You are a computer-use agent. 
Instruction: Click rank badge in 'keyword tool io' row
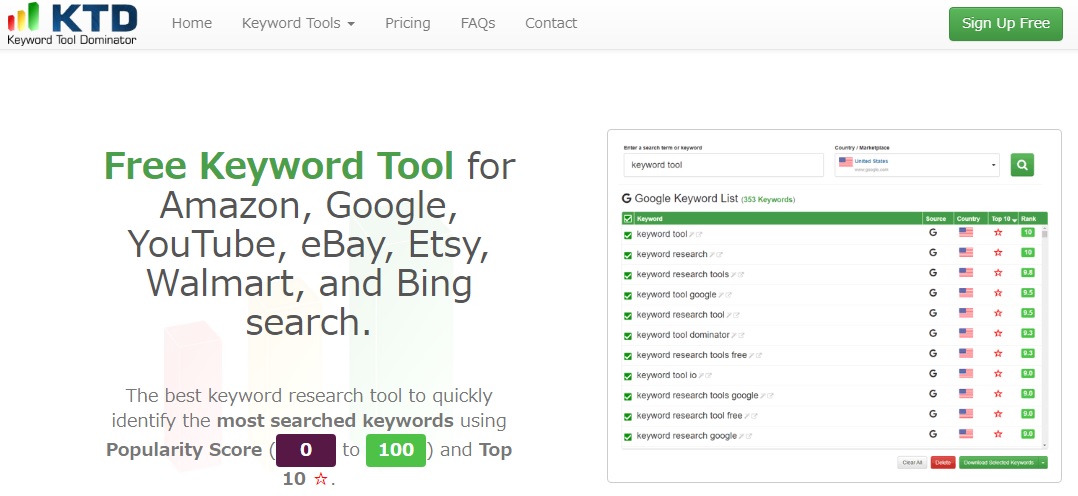tap(1028, 374)
